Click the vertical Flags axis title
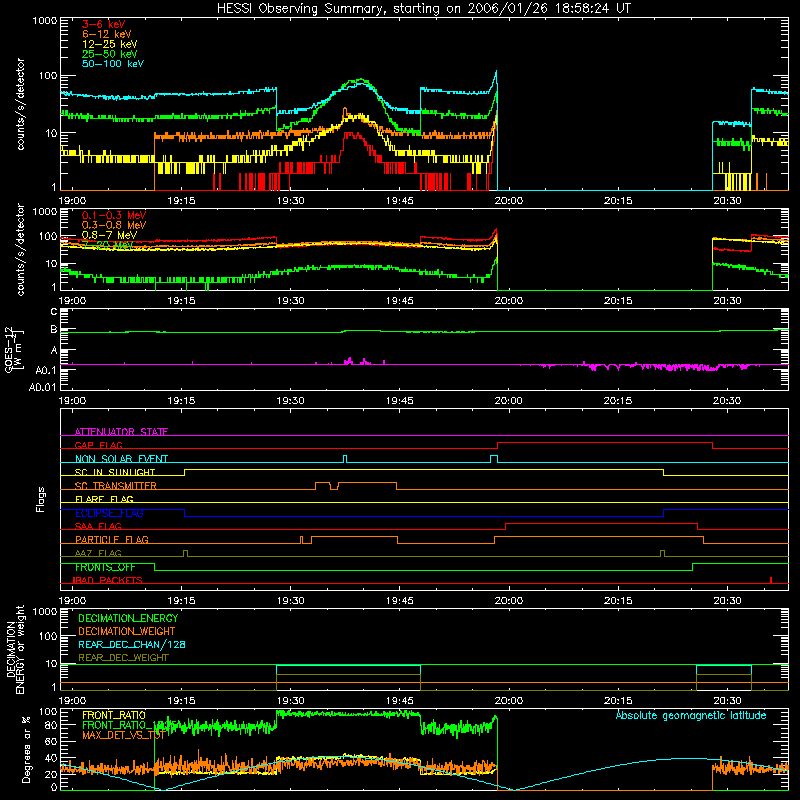 click(x=41, y=500)
